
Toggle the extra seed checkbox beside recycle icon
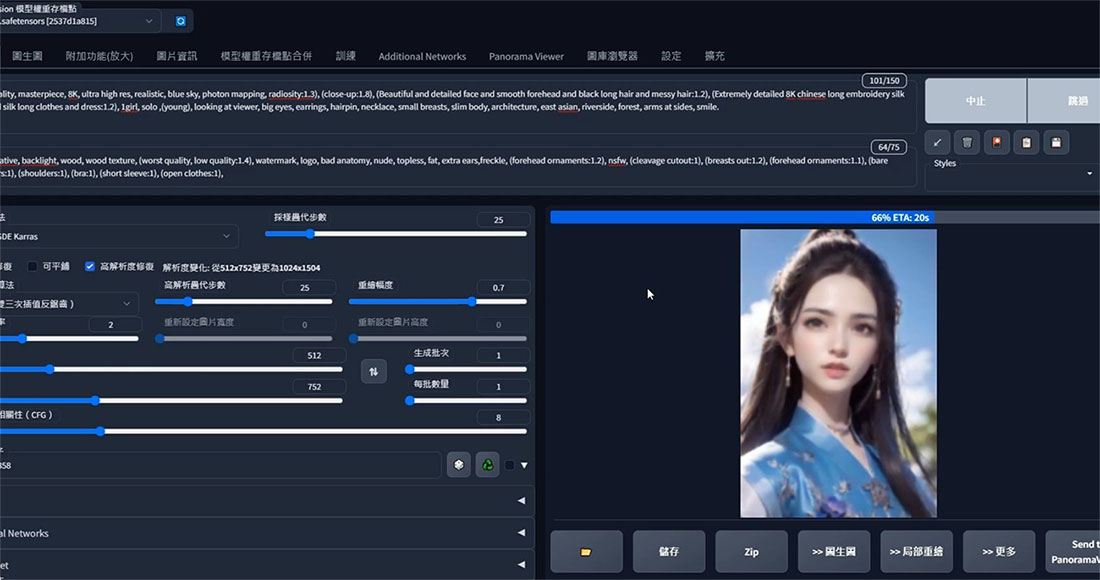[510, 465]
